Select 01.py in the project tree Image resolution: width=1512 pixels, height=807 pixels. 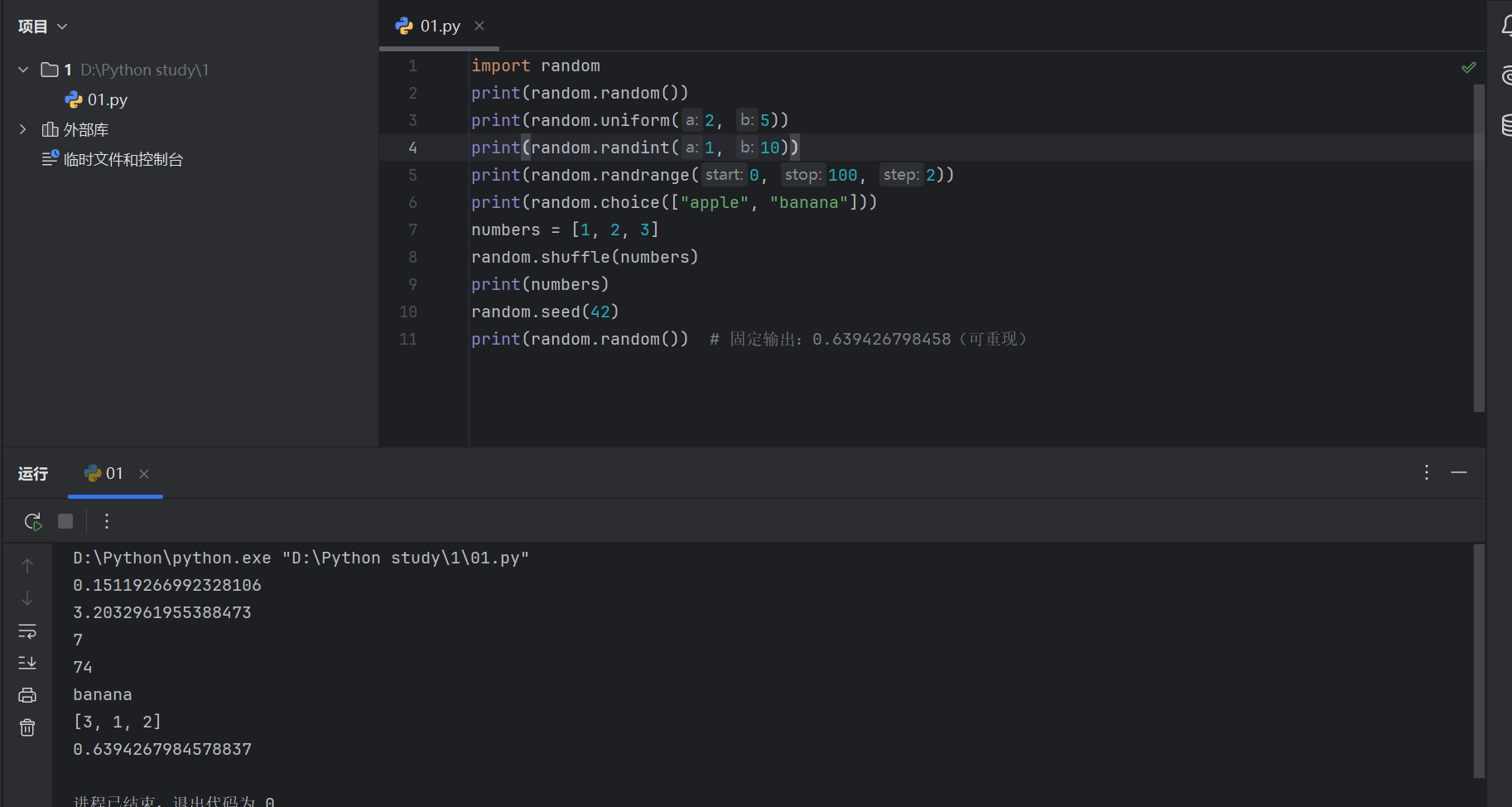tap(107, 99)
